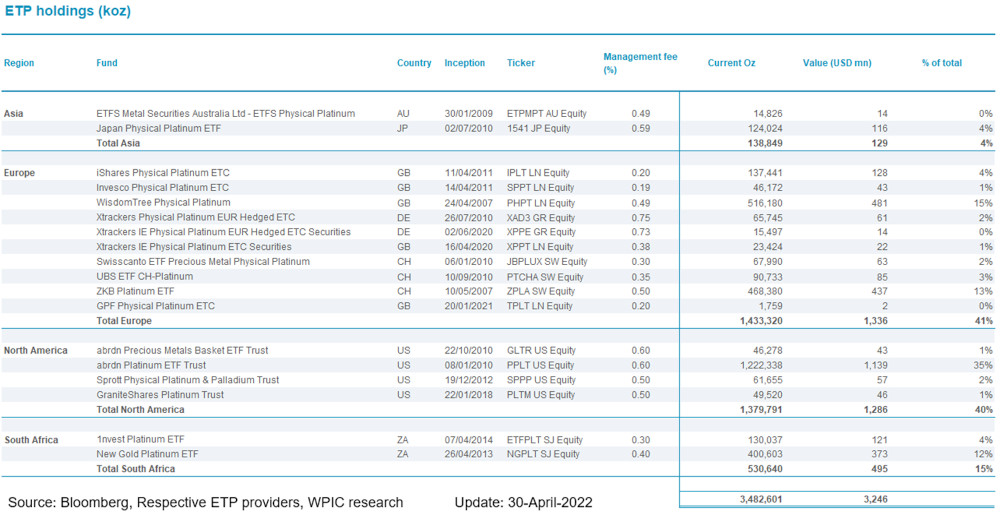This screenshot has height=515, width=1000.
Task: Select 1nvest Platinum ETF fund
Action: tap(138, 439)
